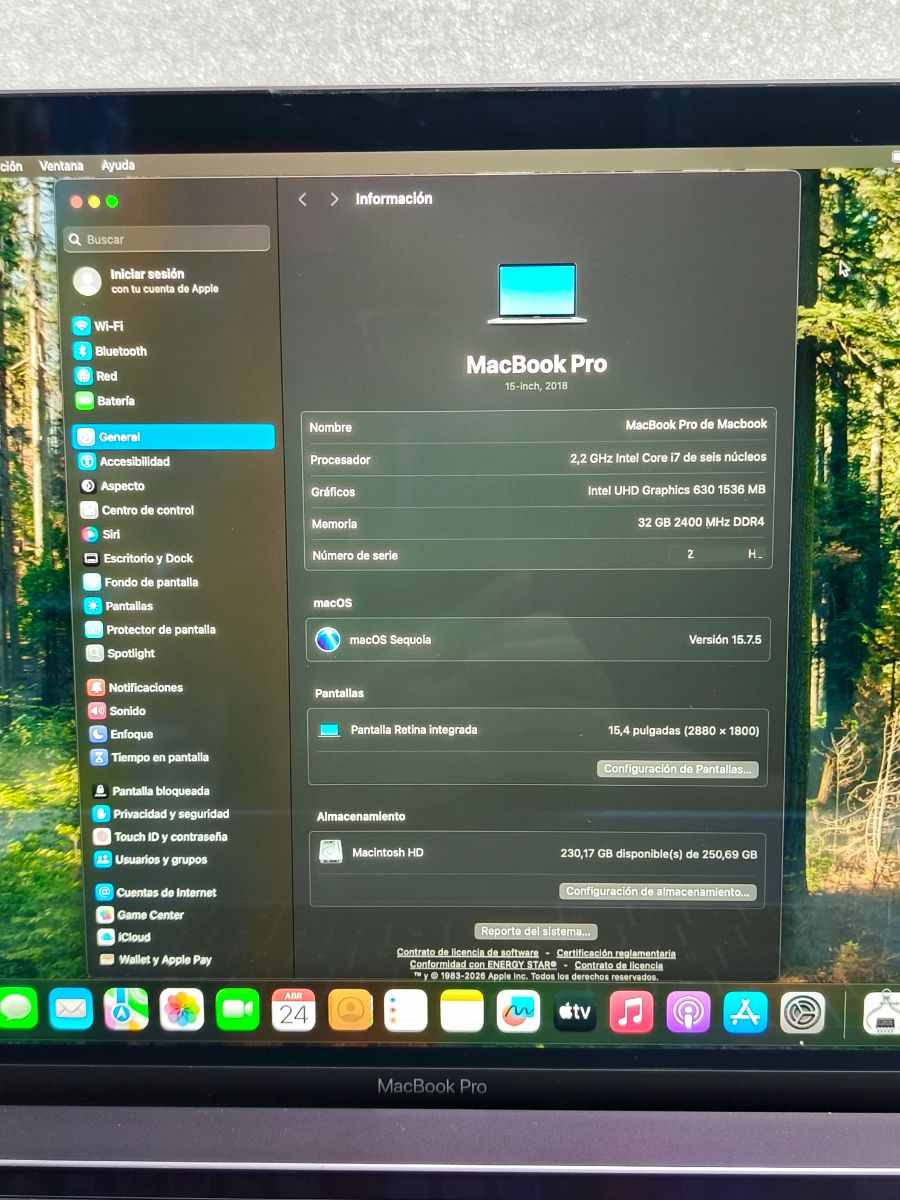Click Reporte del sistema button

click(536, 931)
